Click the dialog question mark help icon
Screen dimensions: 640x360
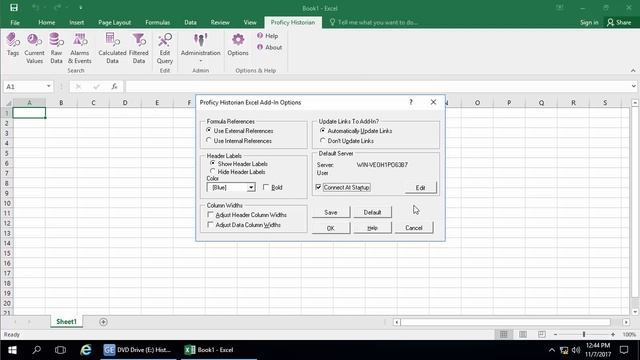[x=411, y=102]
